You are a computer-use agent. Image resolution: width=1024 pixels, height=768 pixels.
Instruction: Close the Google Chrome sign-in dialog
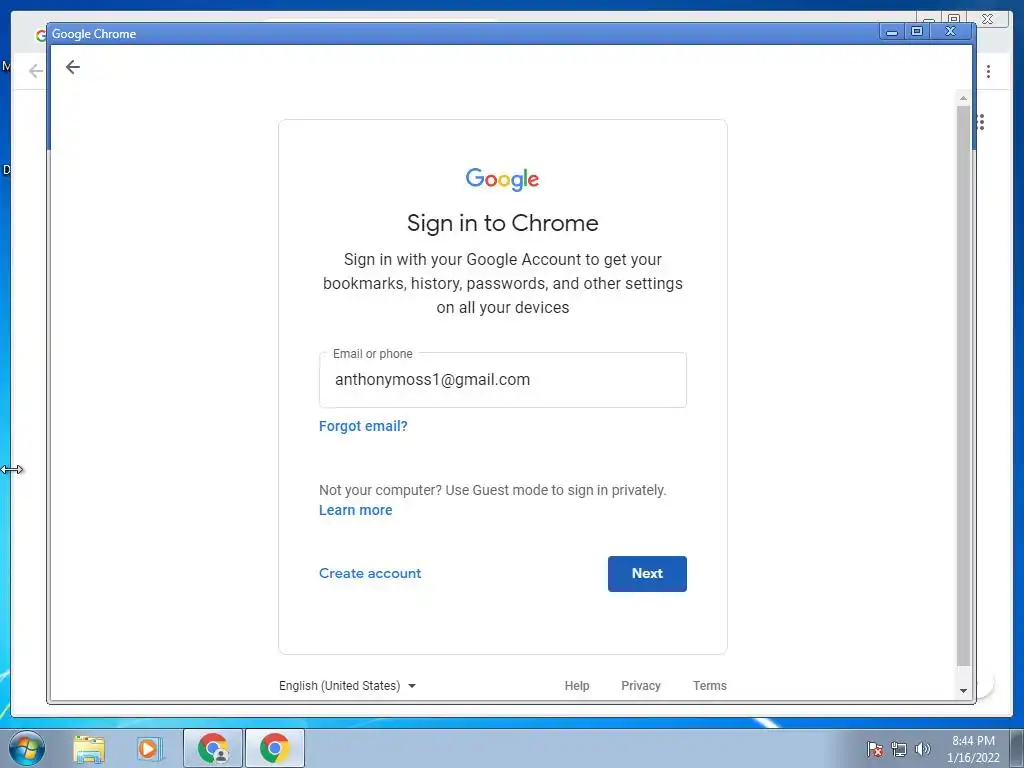click(x=951, y=31)
